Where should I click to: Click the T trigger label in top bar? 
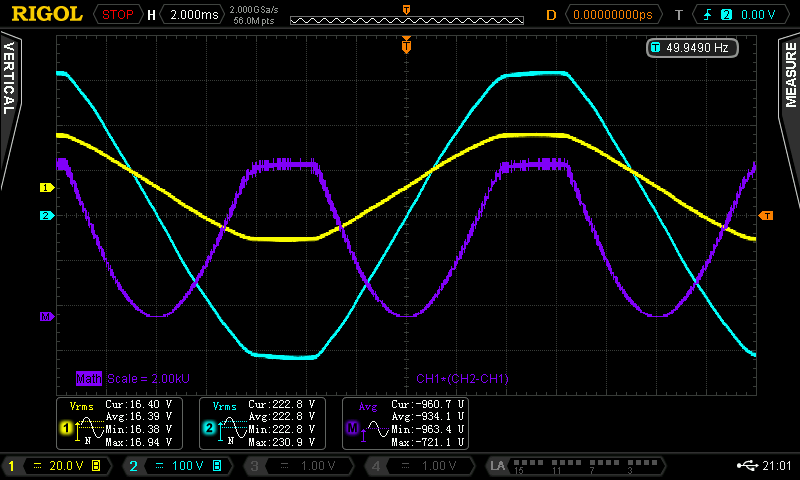point(679,15)
